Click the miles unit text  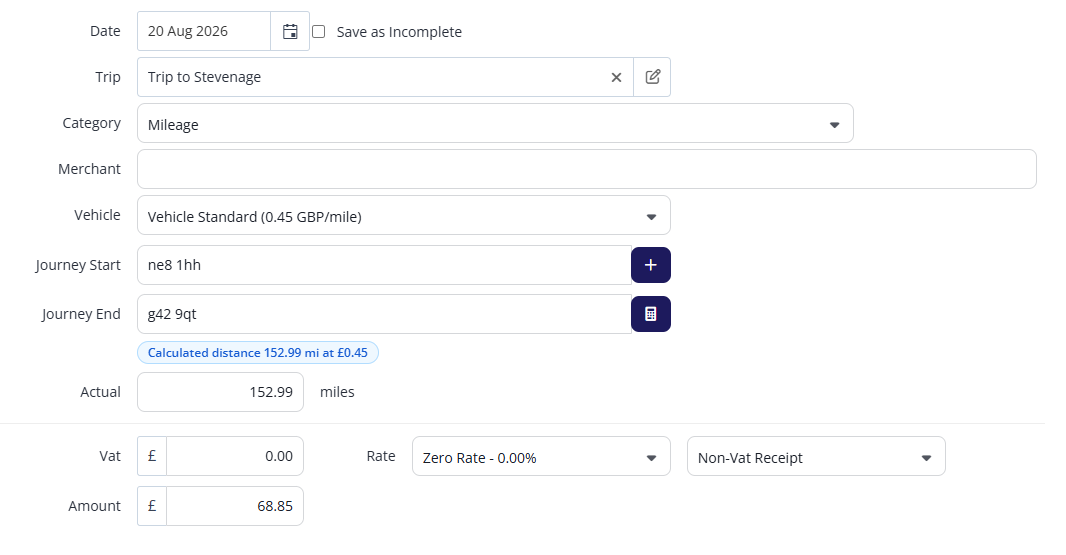pyautogui.click(x=337, y=392)
